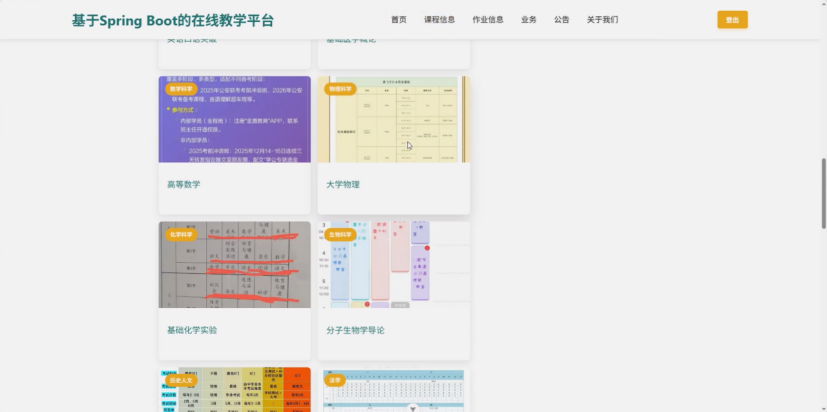Open the 分子生物学导论 course thumbnail
This screenshot has height=412, width=827.
click(393, 265)
